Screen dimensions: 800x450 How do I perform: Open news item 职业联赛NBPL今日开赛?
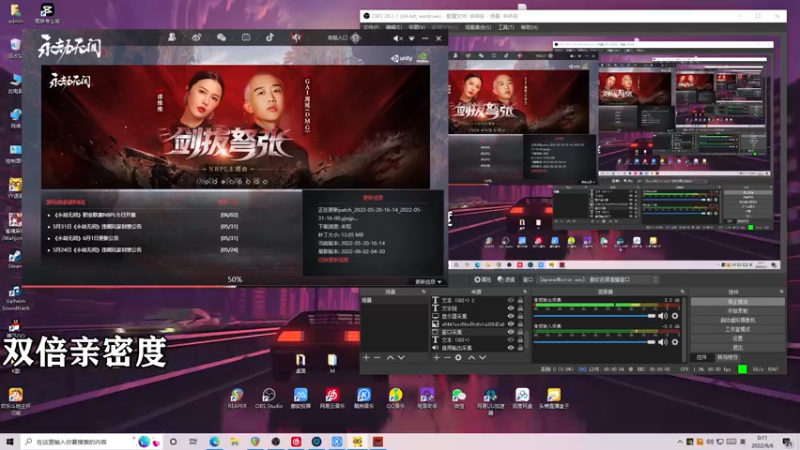pos(95,215)
